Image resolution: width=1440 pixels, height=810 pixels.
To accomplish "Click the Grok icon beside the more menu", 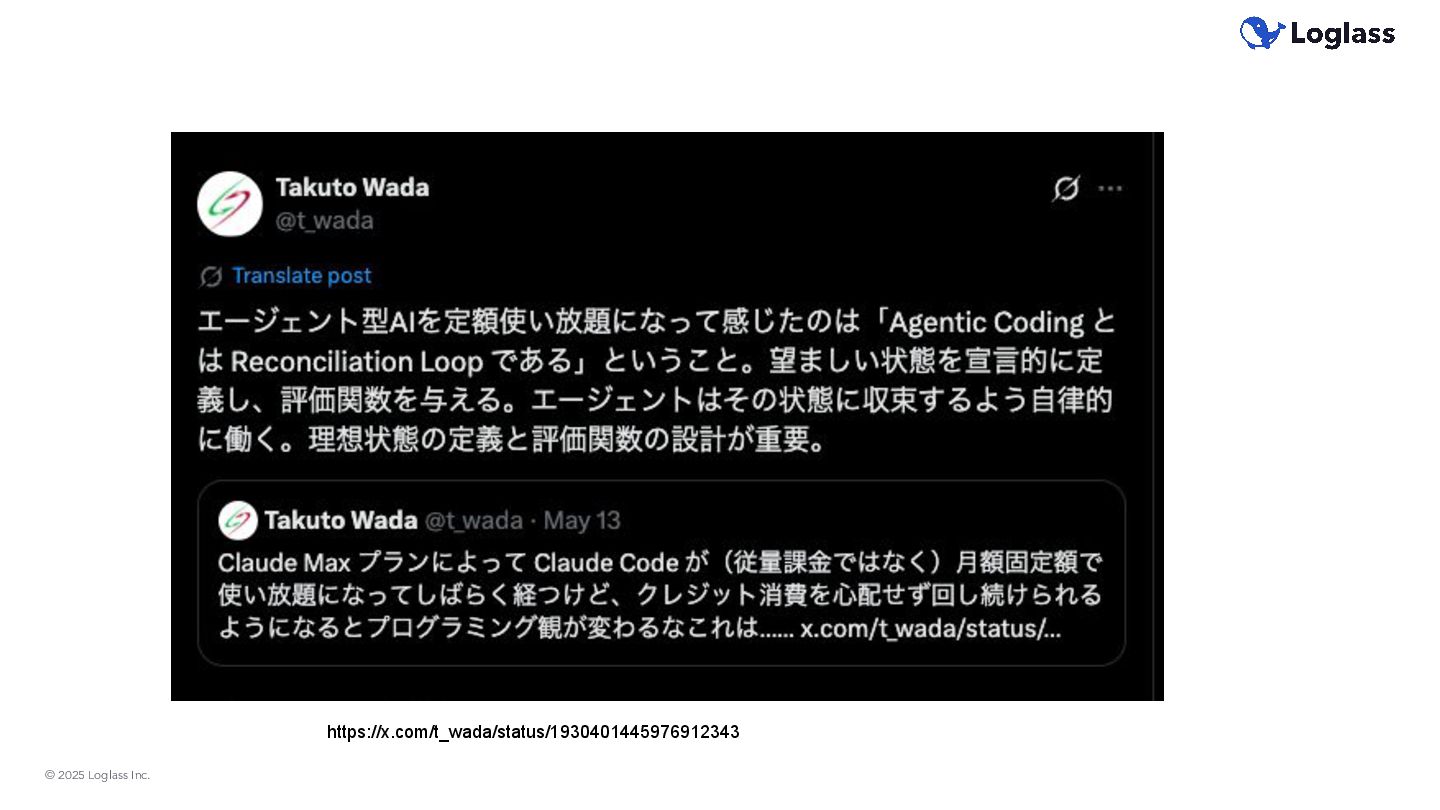I will pos(1066,188).
